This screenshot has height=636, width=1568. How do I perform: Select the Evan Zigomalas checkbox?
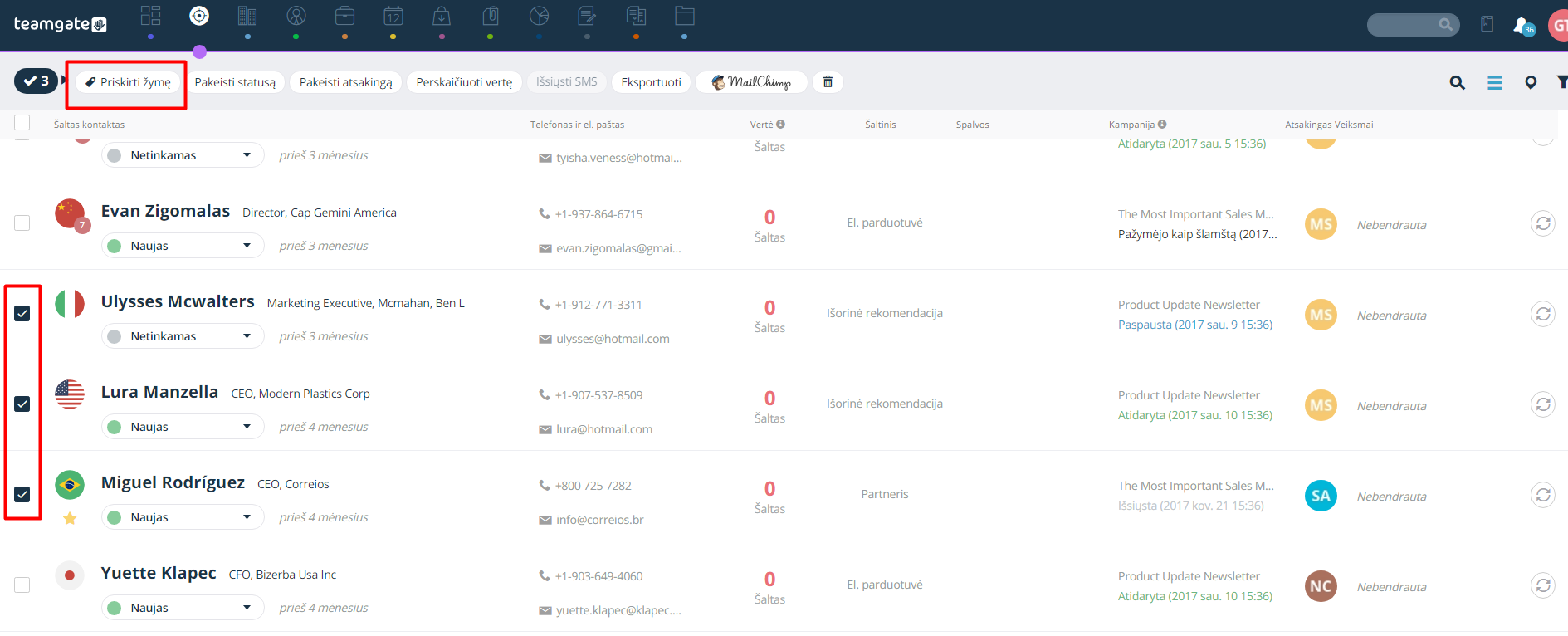pyautogui.click(x=22, y=223)
